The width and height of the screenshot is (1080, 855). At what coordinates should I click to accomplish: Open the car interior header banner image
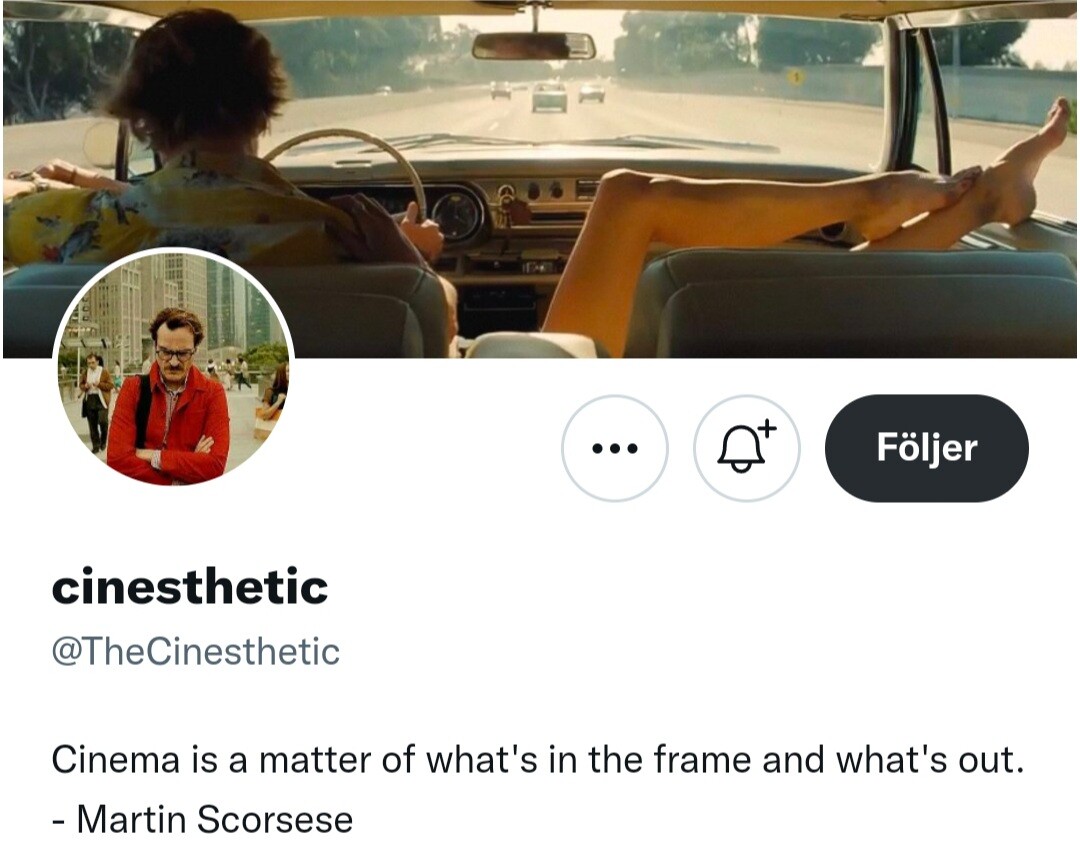(x=540, y=179)
